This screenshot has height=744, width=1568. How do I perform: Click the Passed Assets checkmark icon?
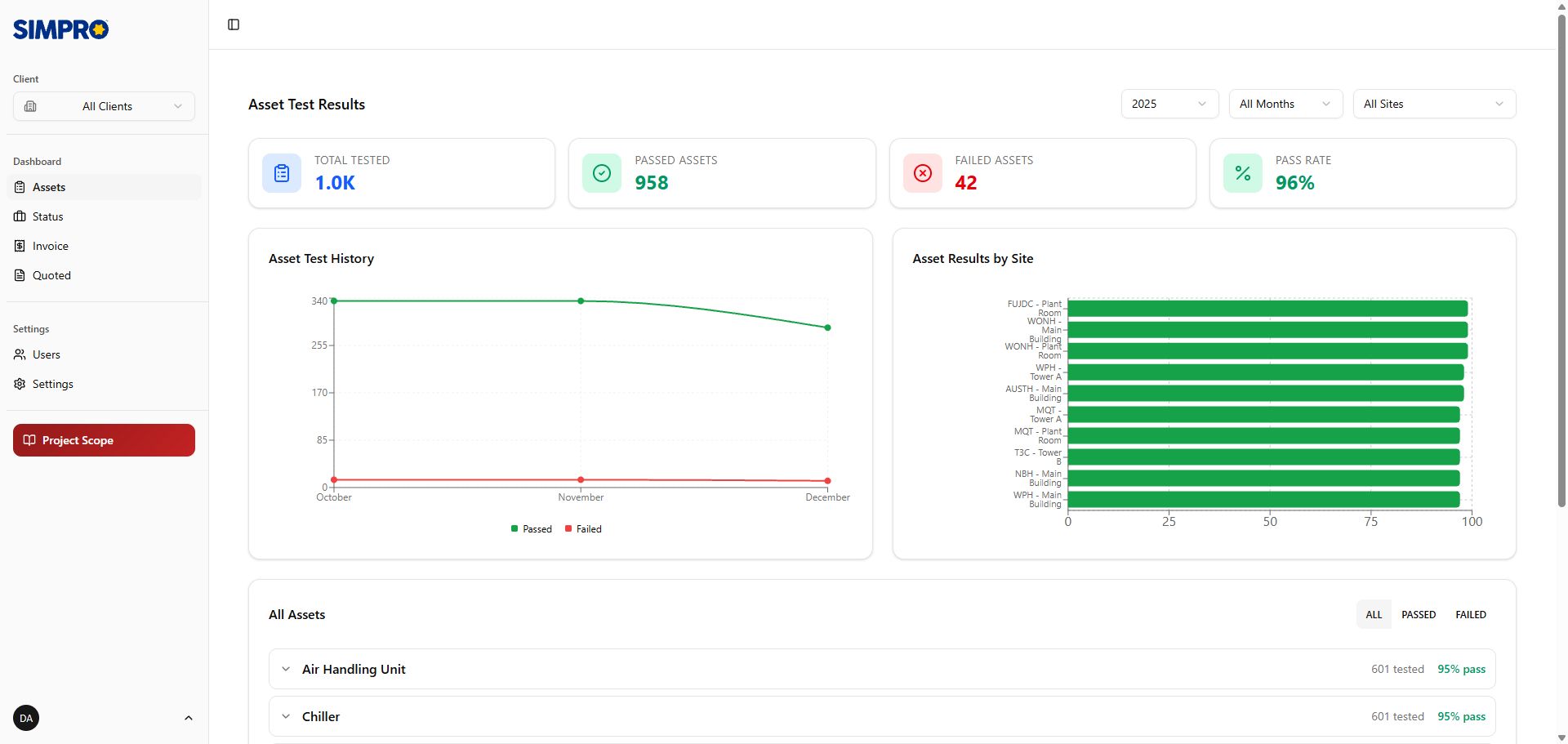pos(602,173)
